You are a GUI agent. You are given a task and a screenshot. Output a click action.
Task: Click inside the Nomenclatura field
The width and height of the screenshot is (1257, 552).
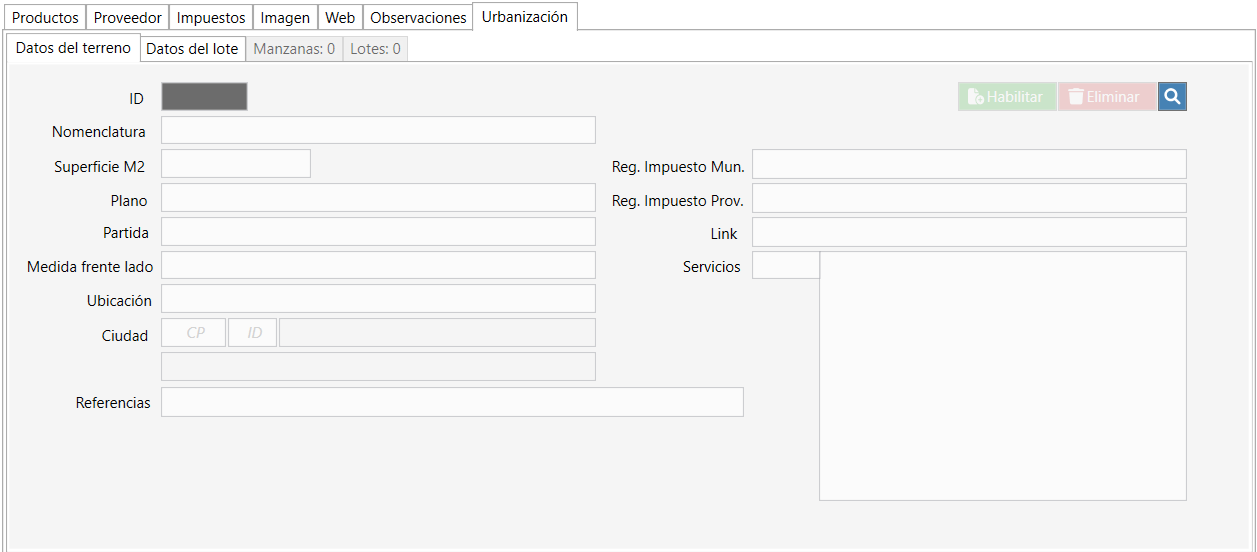point(378,130)
